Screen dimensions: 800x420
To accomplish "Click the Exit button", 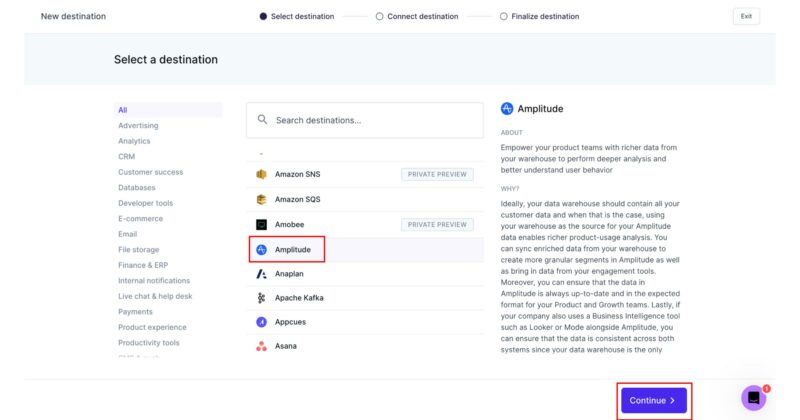I will pos(746,16).
